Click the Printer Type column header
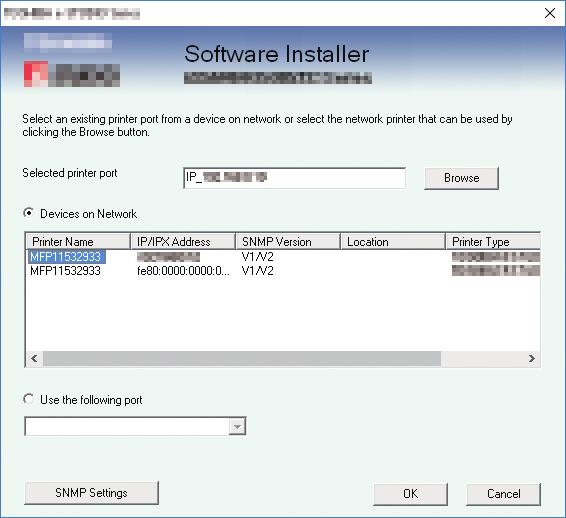 point(493,241)
